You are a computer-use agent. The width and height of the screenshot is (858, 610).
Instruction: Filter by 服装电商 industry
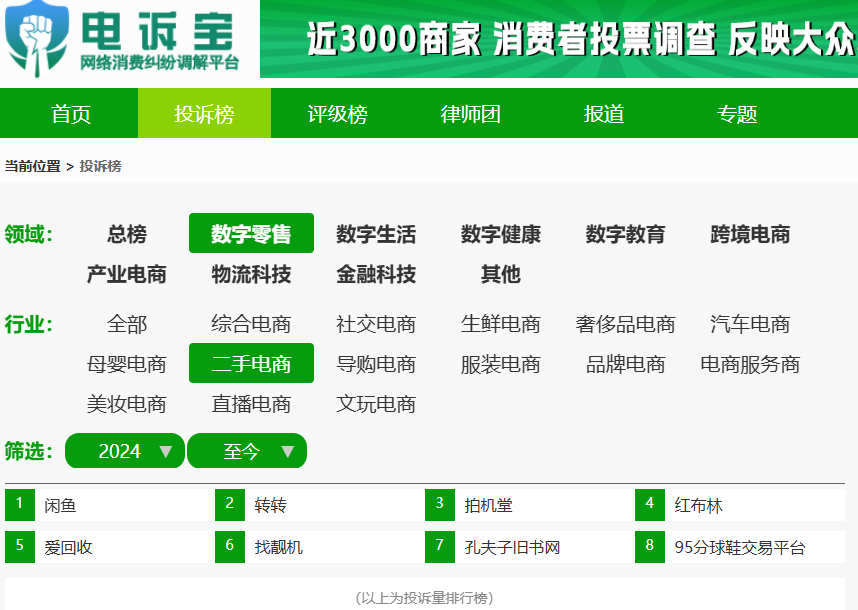[x=501, y=364]
